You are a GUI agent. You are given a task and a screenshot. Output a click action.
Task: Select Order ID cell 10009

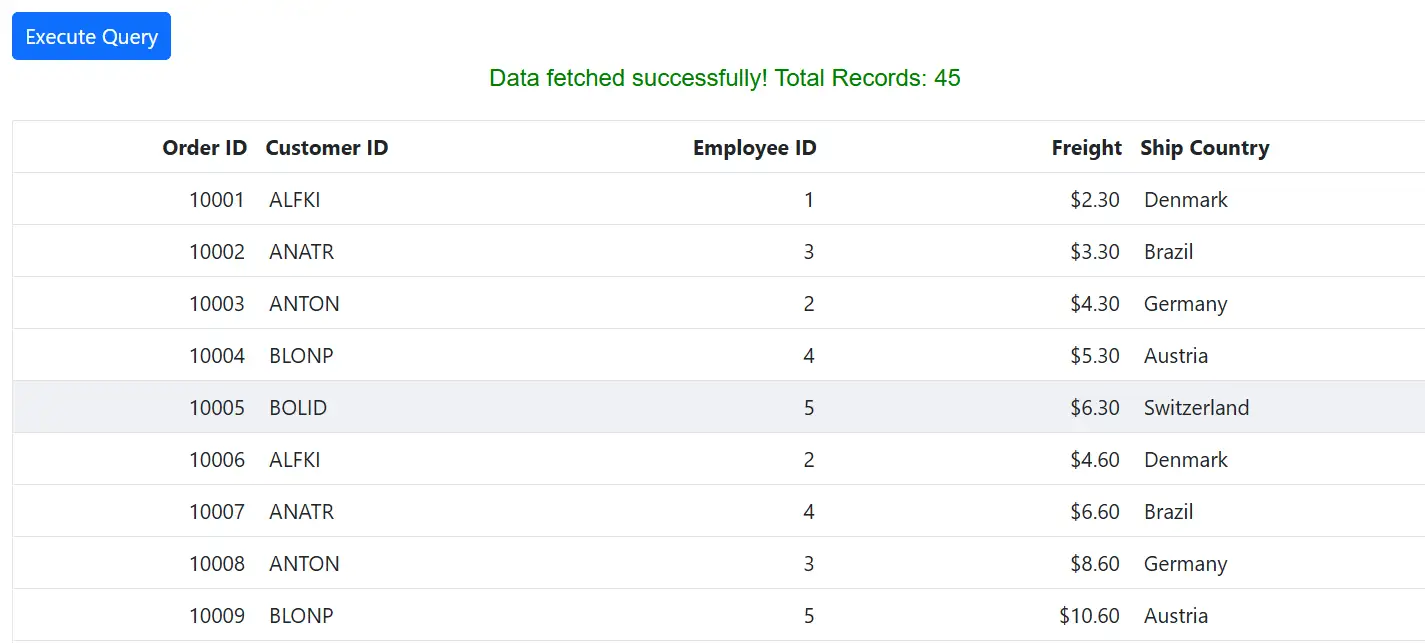(217, 616)
